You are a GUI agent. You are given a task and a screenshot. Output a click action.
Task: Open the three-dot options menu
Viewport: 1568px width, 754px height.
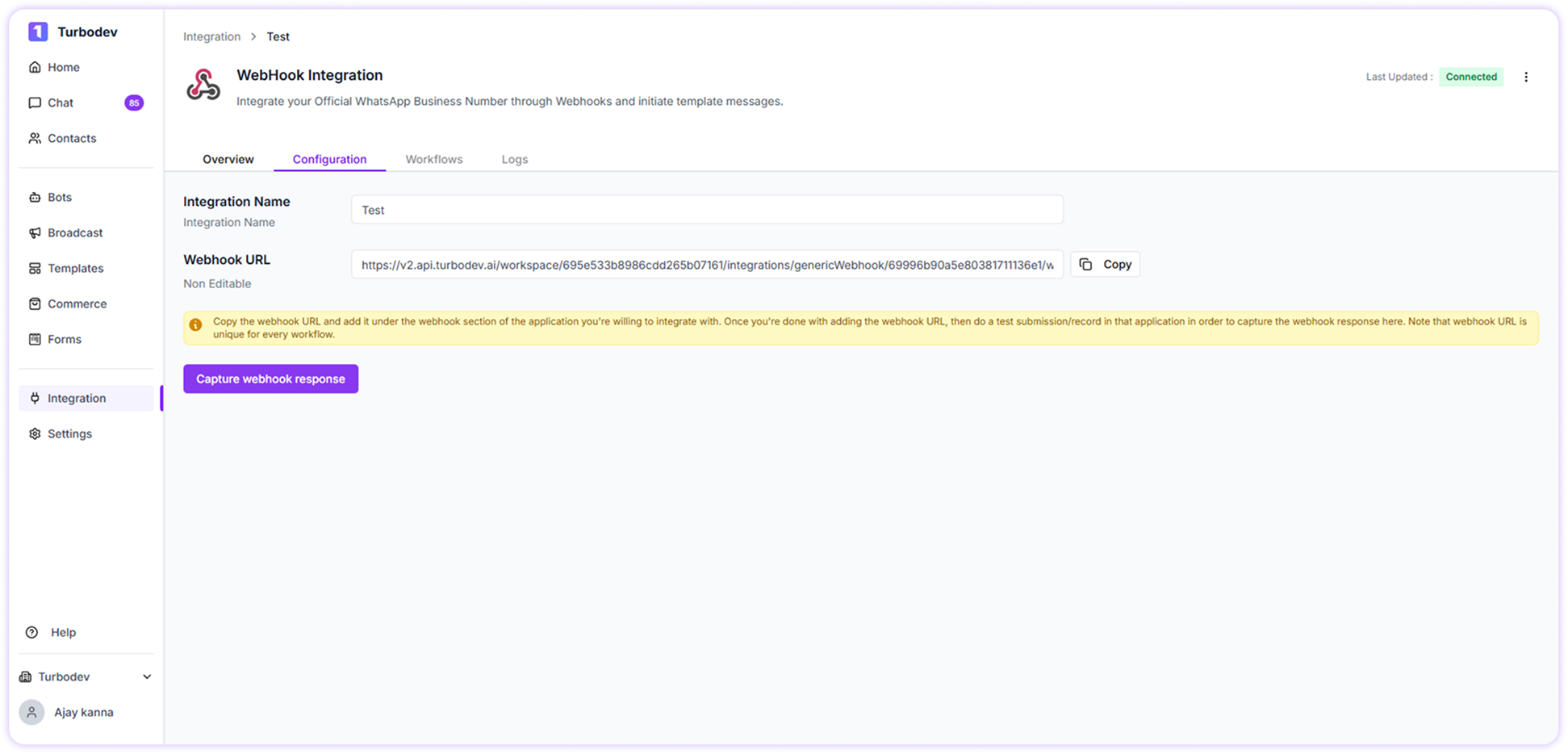tap(1526, 77)
